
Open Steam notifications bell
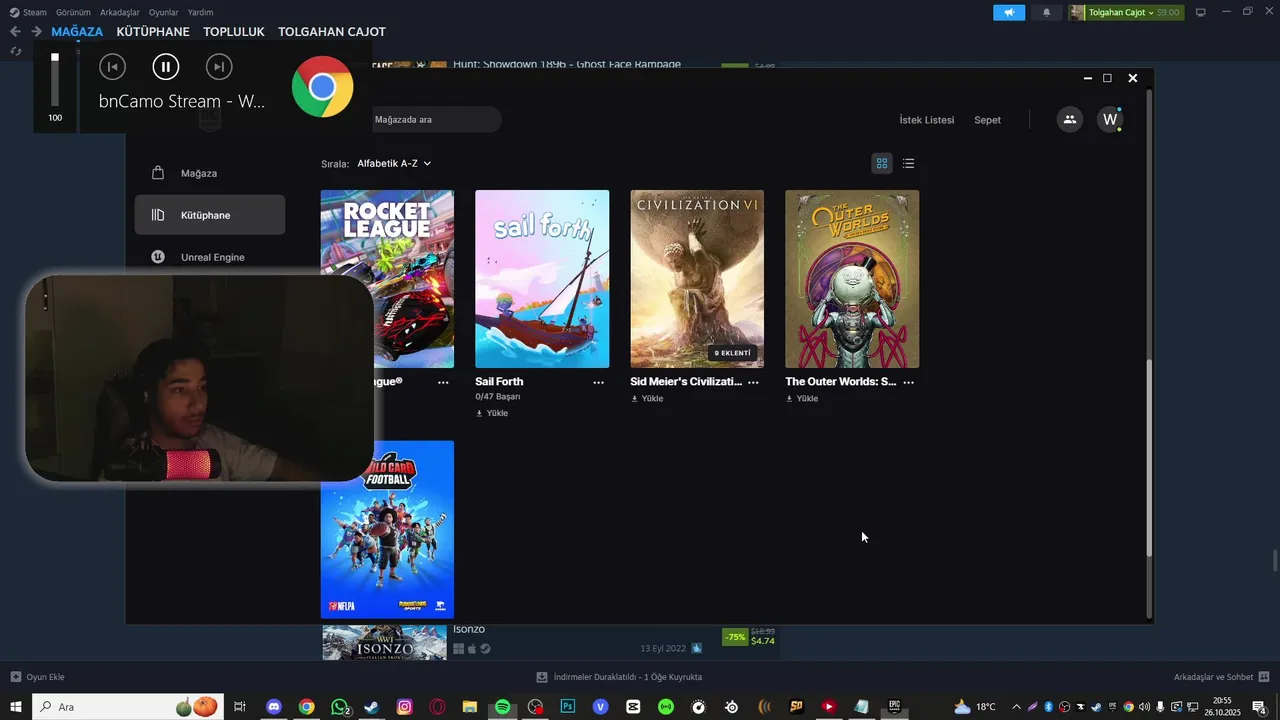(x=1046, y=12)
